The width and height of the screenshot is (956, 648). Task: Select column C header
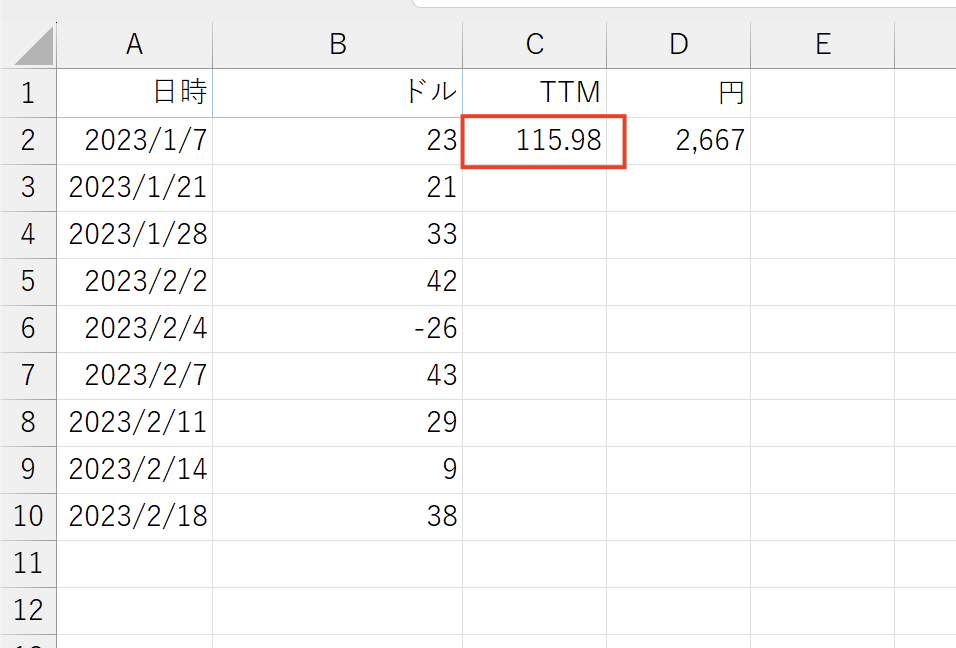pos(535,45)
